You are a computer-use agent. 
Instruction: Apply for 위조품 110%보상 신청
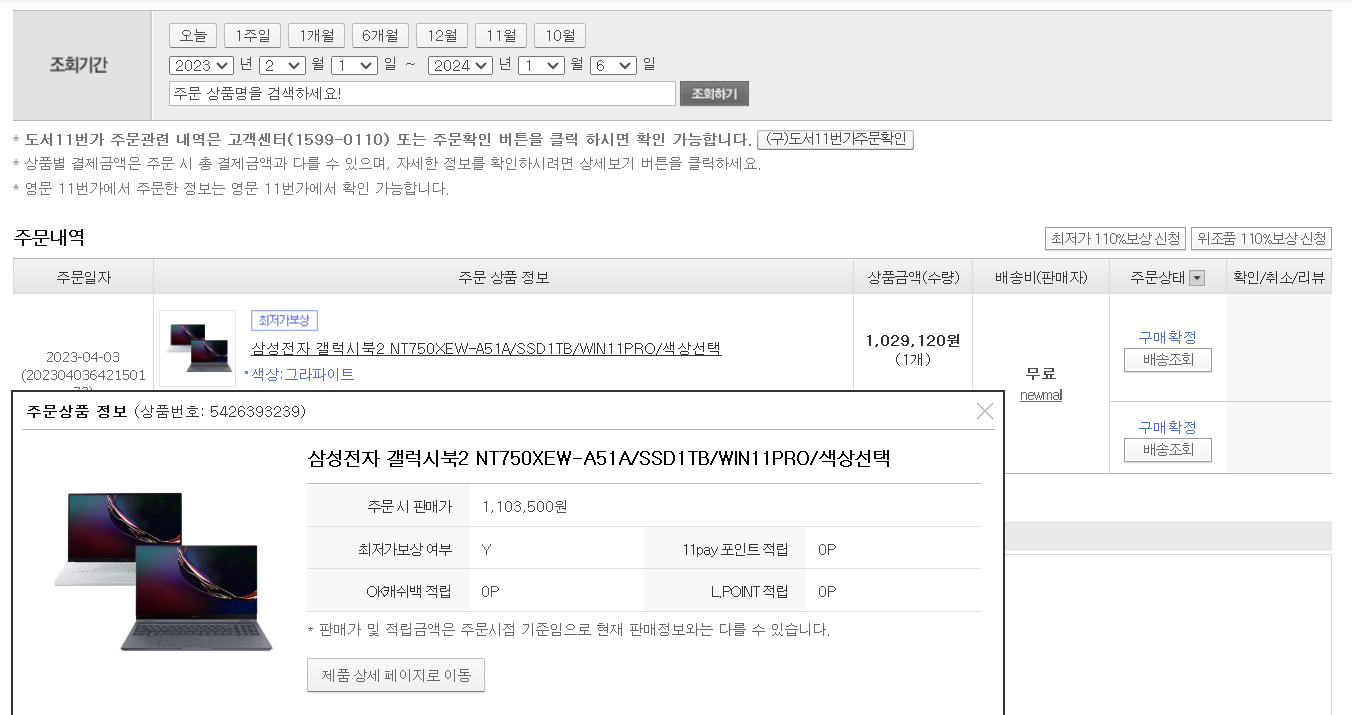[1261, 239]
